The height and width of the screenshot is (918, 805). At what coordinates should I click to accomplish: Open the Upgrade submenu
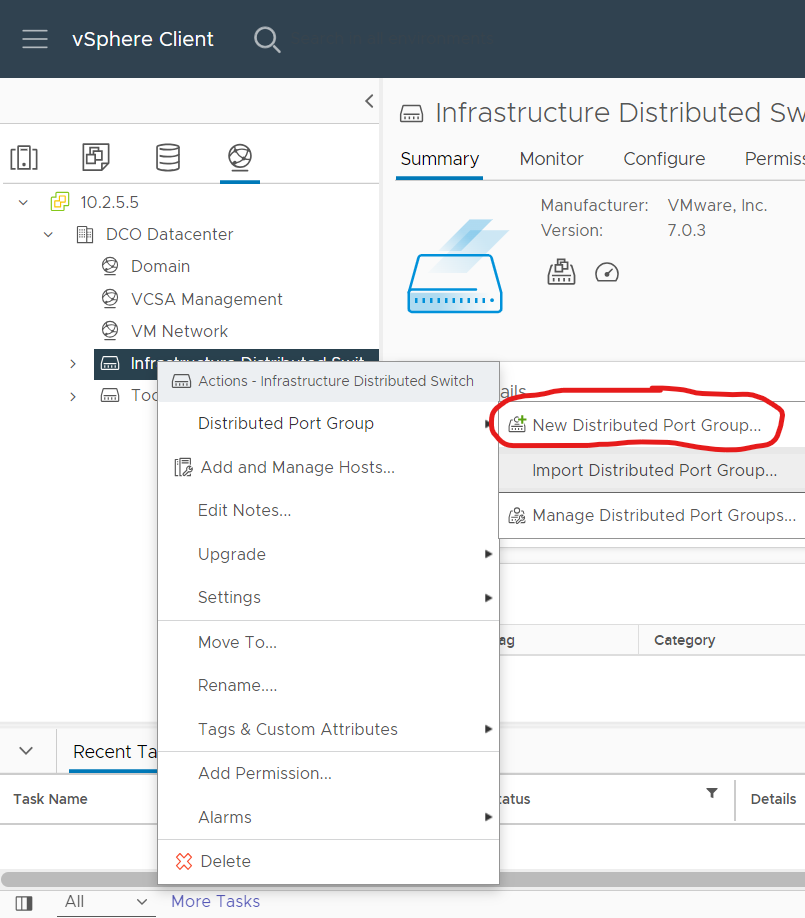pyautogui.click(x=328, y=554)
